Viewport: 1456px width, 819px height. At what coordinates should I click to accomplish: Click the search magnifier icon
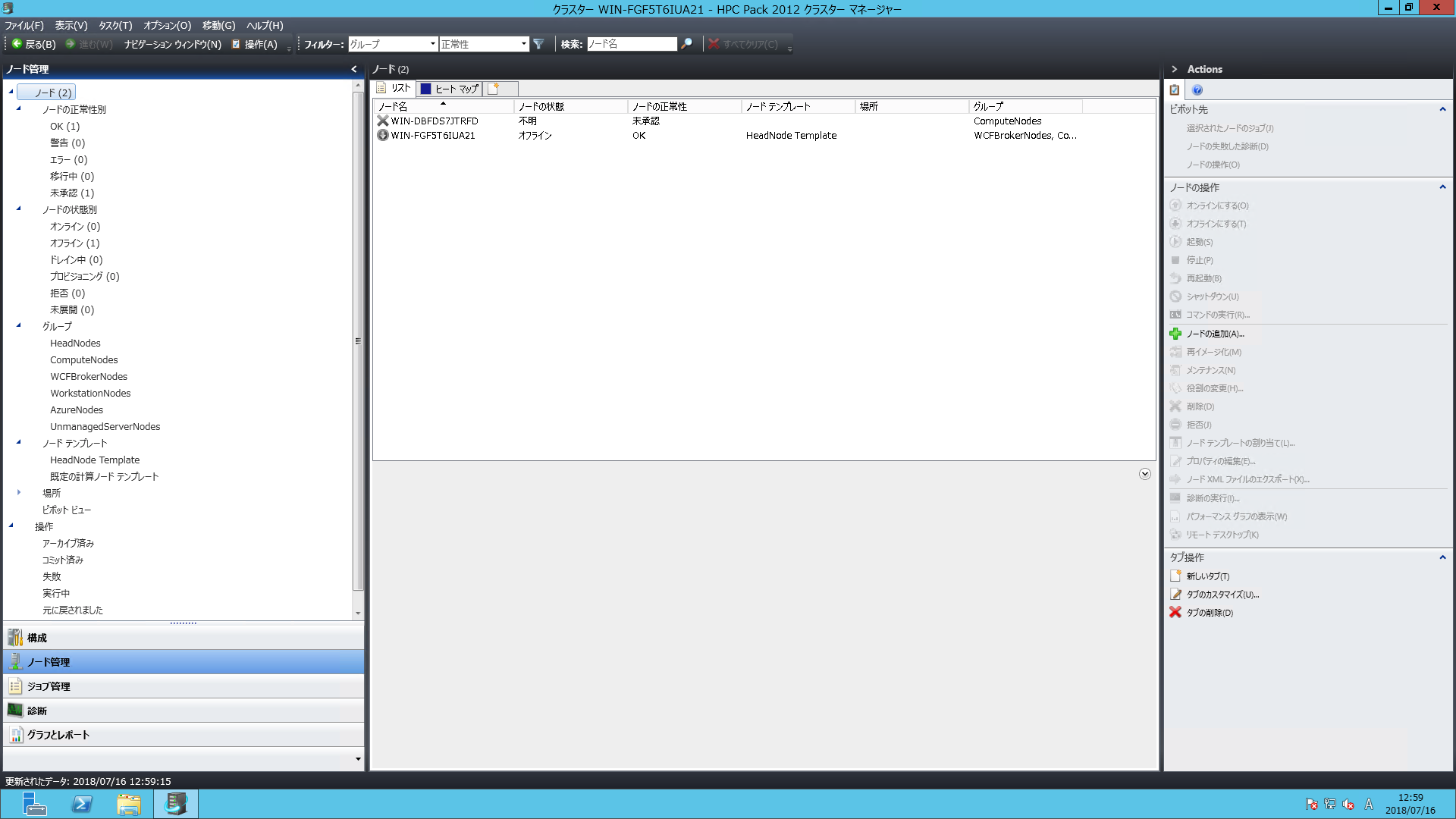click(x=686, y=44)
